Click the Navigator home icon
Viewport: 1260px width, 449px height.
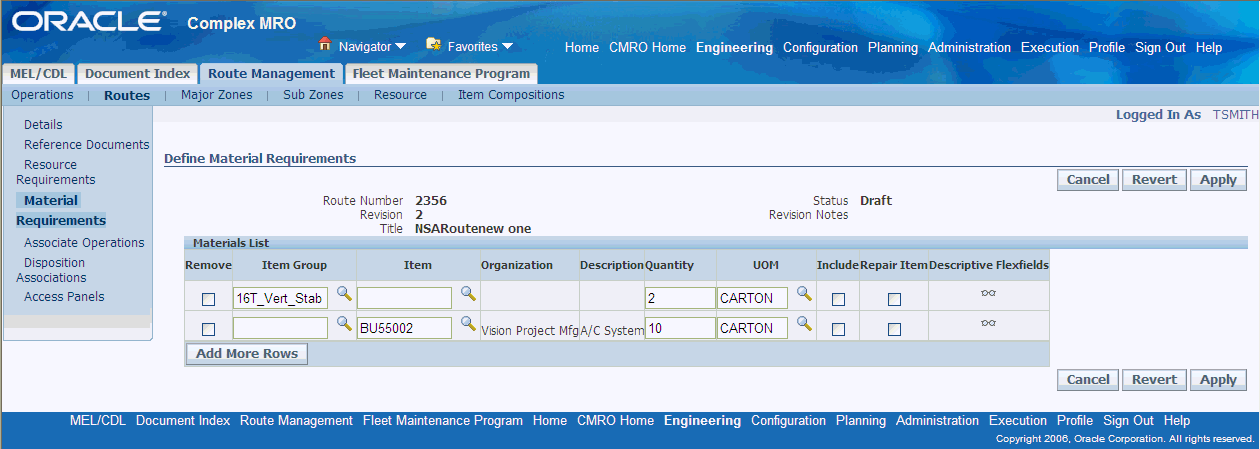click(325, 44)
